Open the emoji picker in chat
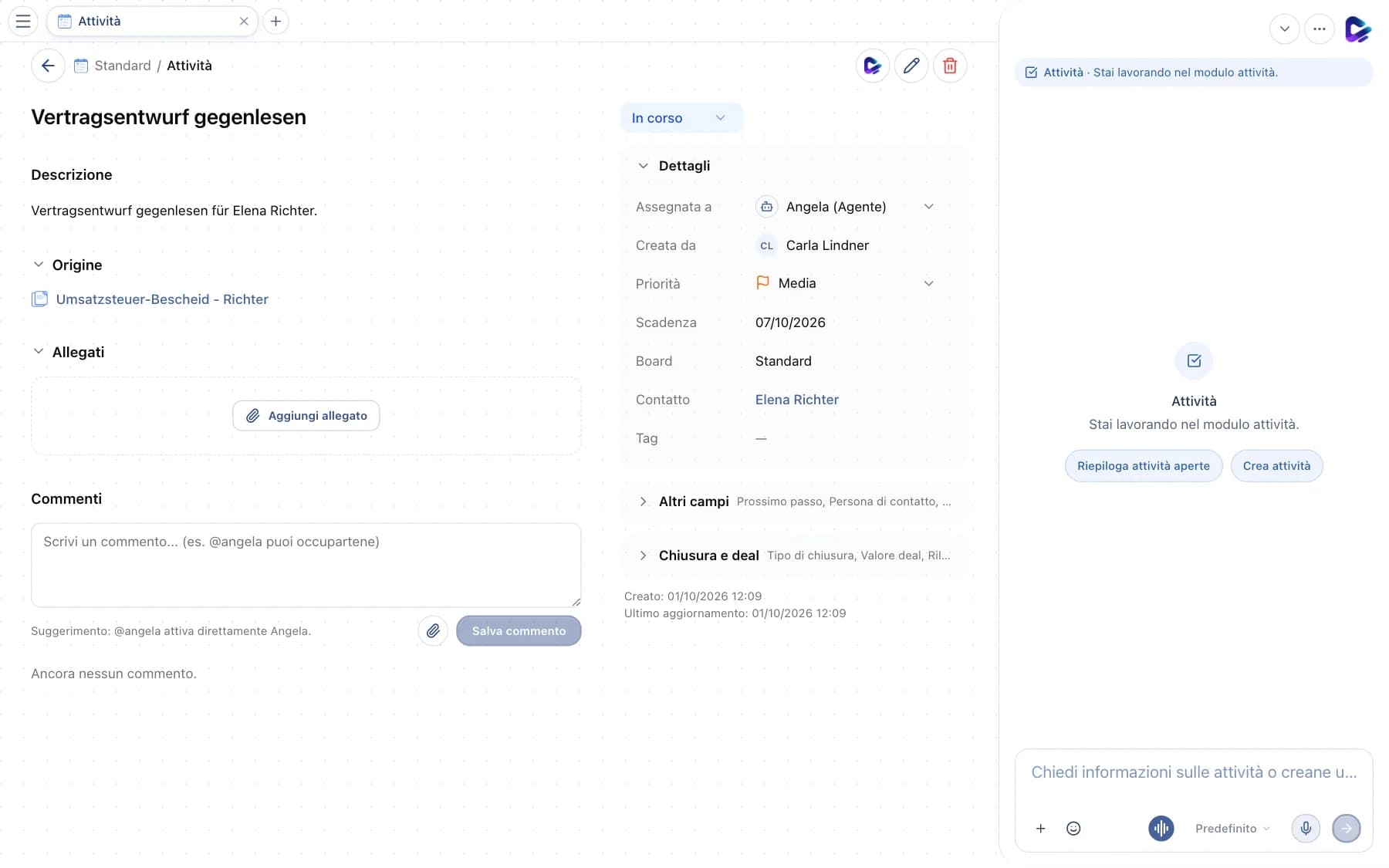The height and width of the screenshot is (868, 1389). (1073, 828)
